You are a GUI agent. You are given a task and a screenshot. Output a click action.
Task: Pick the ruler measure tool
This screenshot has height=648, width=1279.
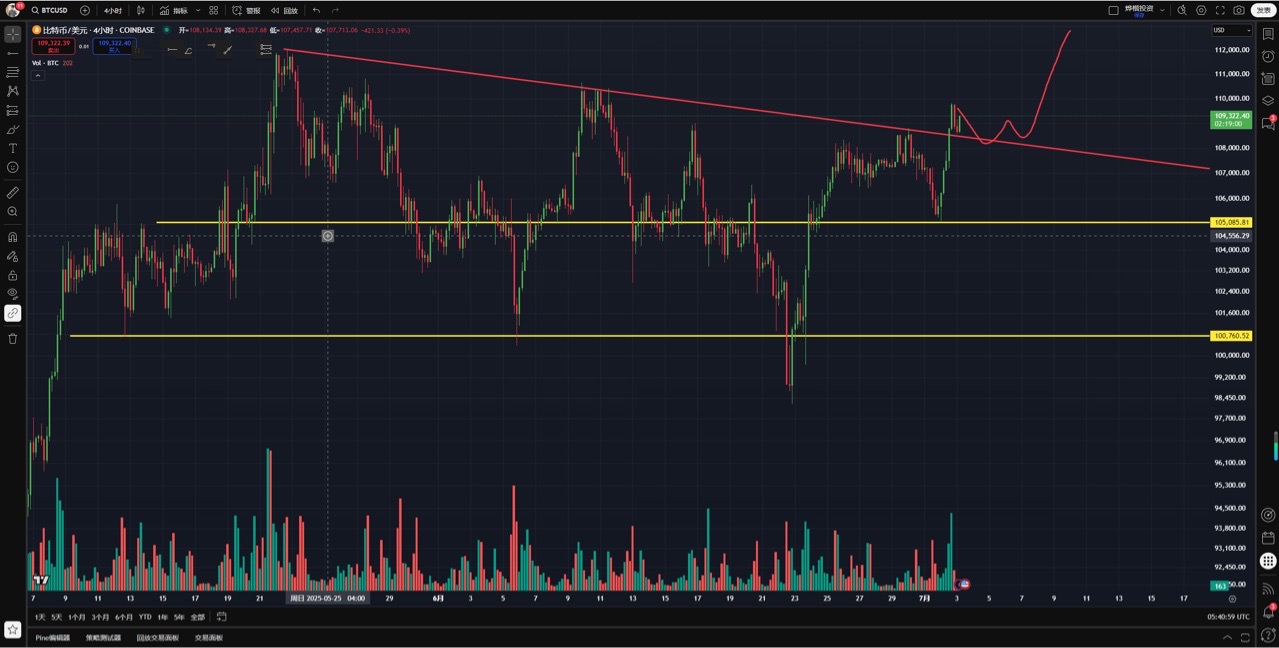pos(12,192)
